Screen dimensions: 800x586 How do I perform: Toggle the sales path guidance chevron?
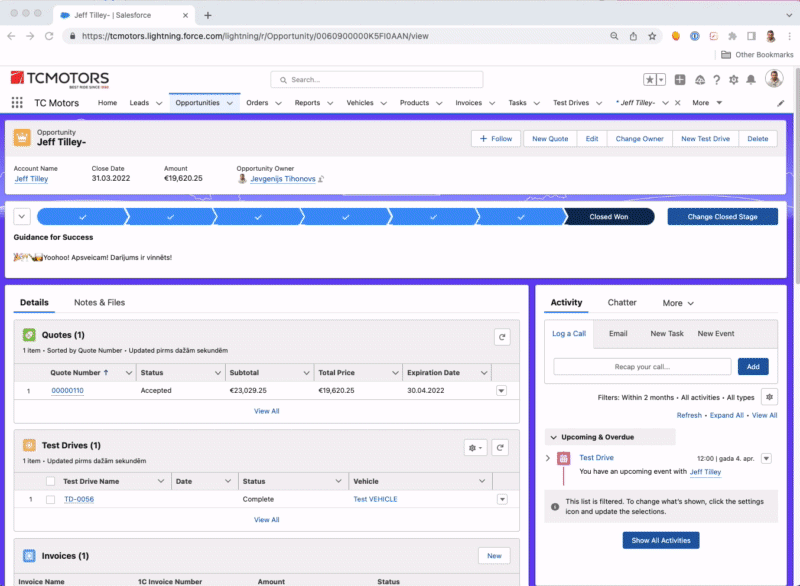22,216
